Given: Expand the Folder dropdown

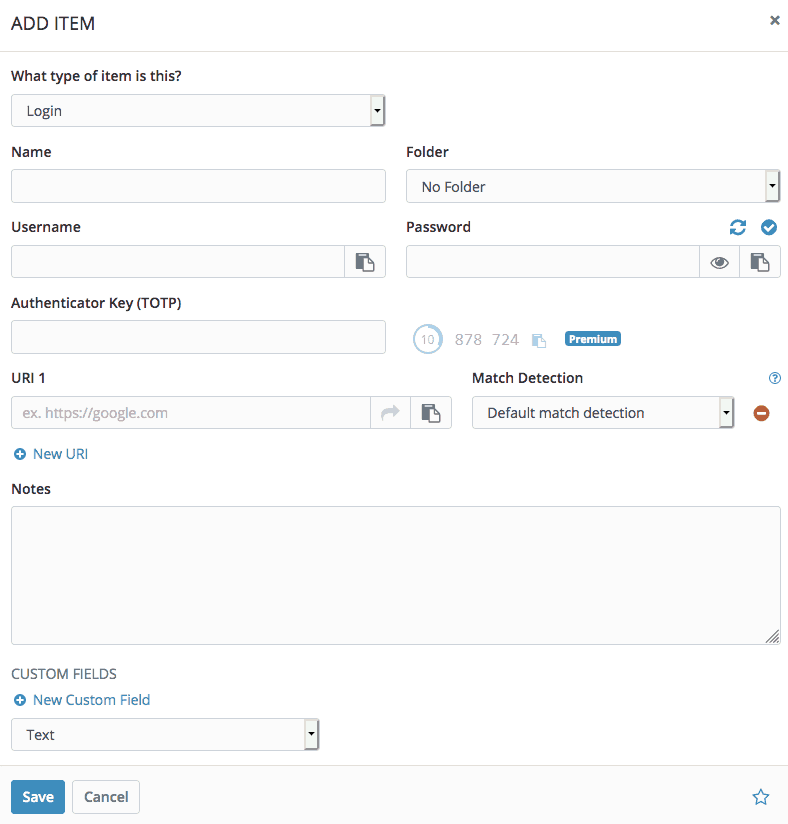Looking at the screenshot, I should click(592, 186).
